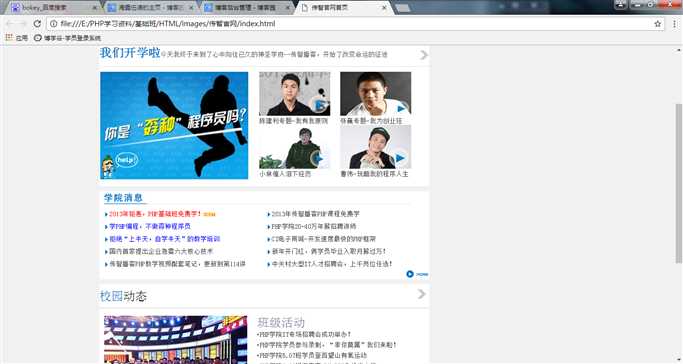Switch to the 海霞云涛的主页 博客园 tab

149,8
